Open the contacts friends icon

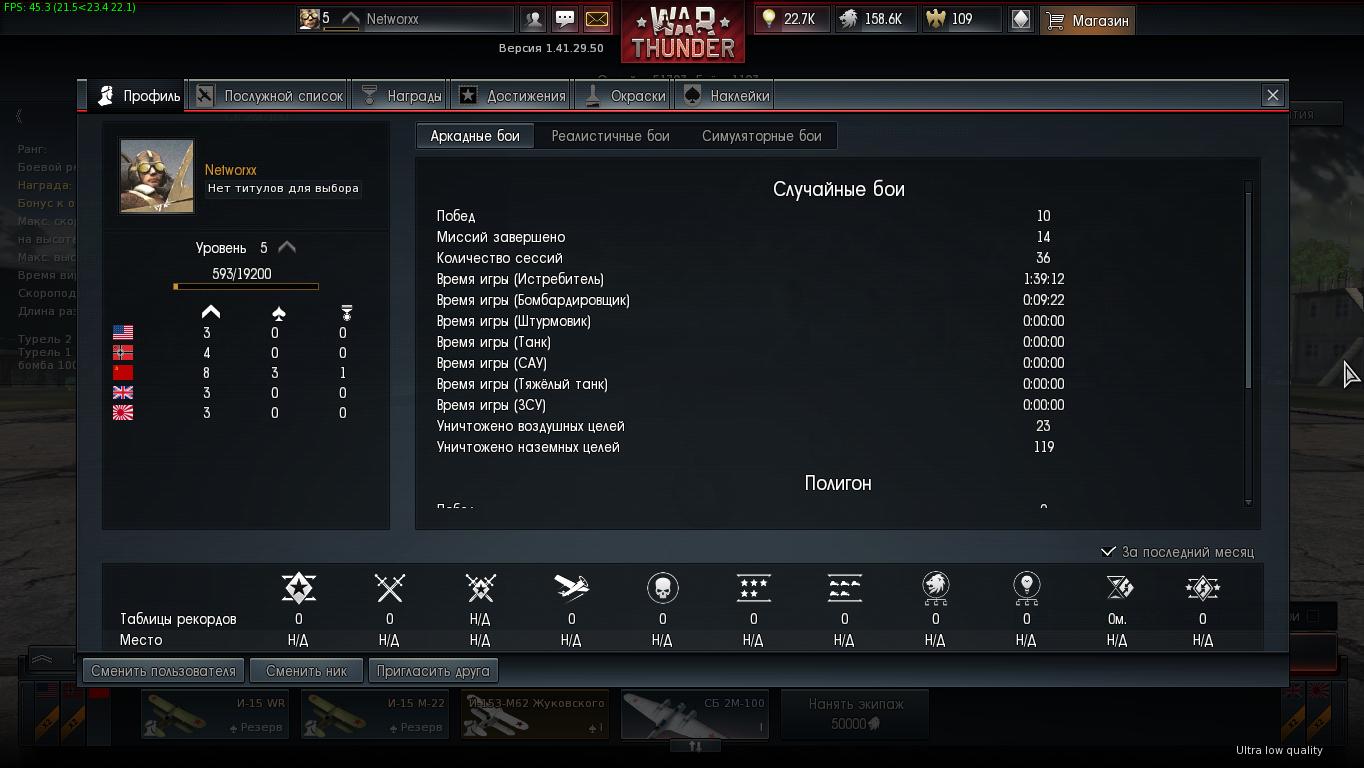(x=534, y=19)
